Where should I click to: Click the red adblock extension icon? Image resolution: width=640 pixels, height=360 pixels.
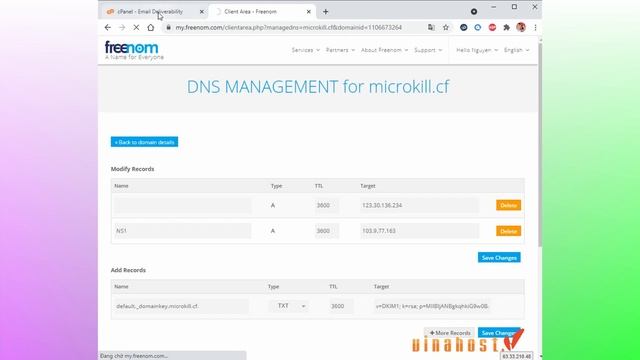tap(492, 27)
